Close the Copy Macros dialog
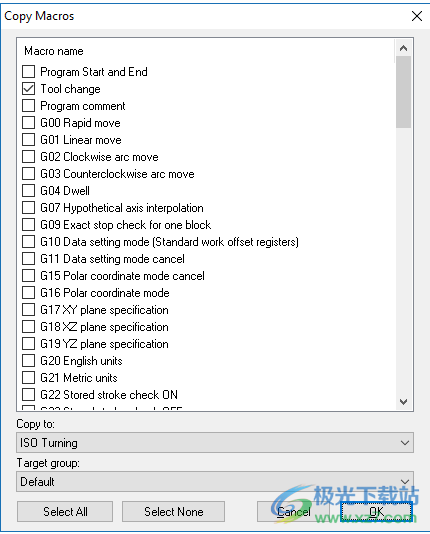 [417, 16]
